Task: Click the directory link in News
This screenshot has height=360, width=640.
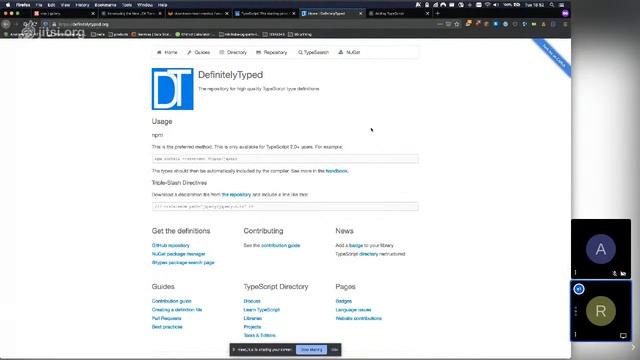Action: coord(369,254)
